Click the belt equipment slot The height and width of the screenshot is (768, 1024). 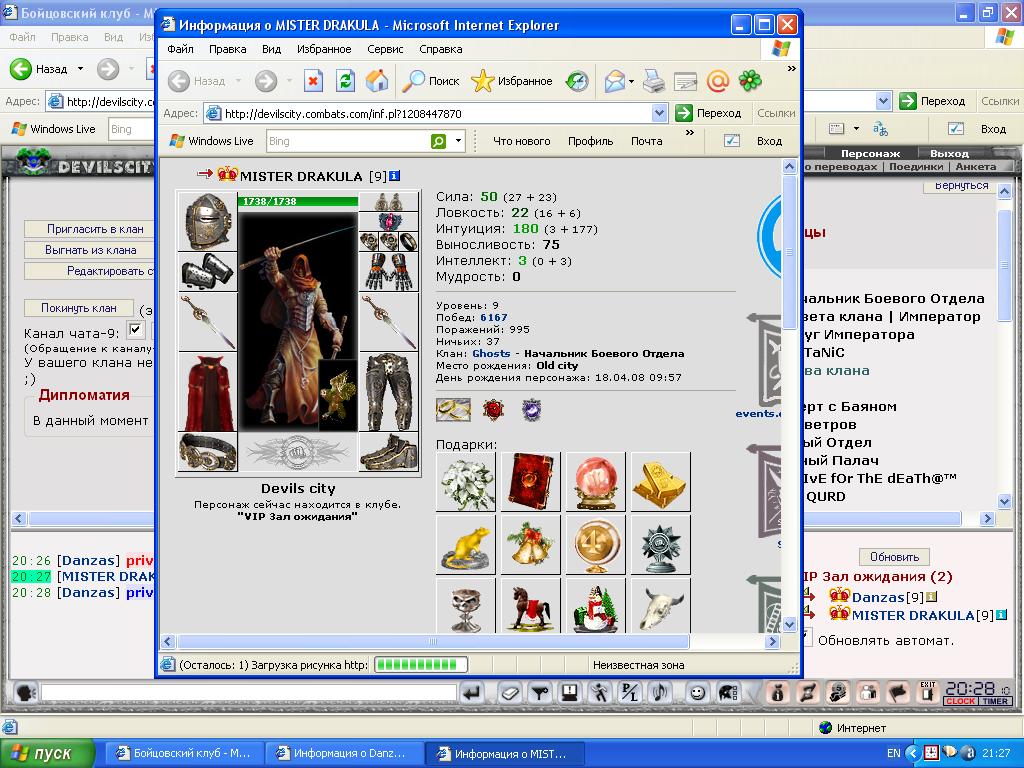tap(208, 452)
